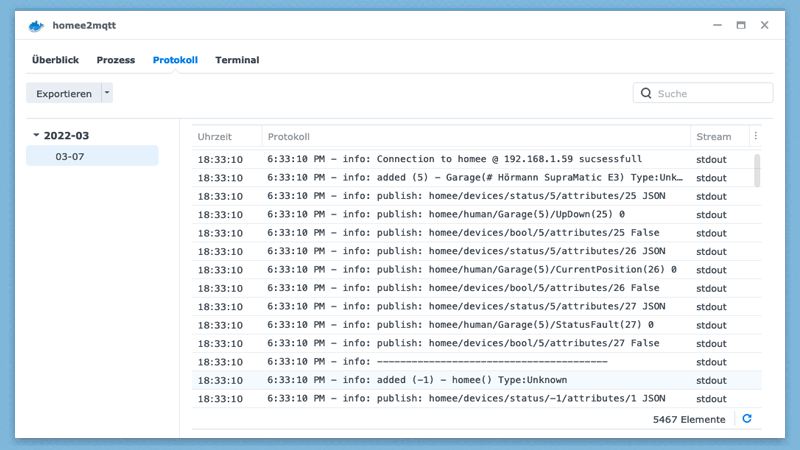Click the magnifier icon in search box
The image size is (800, 450).
pyautogui.click(x=646, y=93)
